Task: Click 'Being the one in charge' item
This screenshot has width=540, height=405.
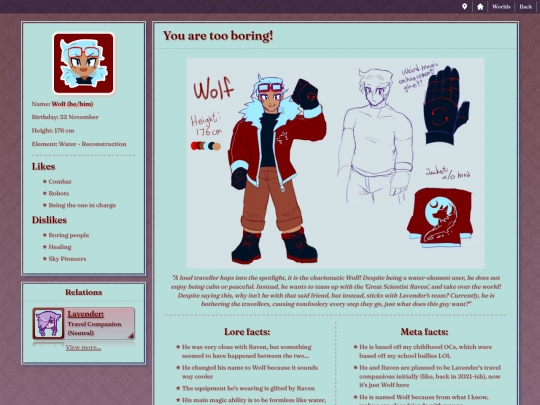Action: click(82, 205)
